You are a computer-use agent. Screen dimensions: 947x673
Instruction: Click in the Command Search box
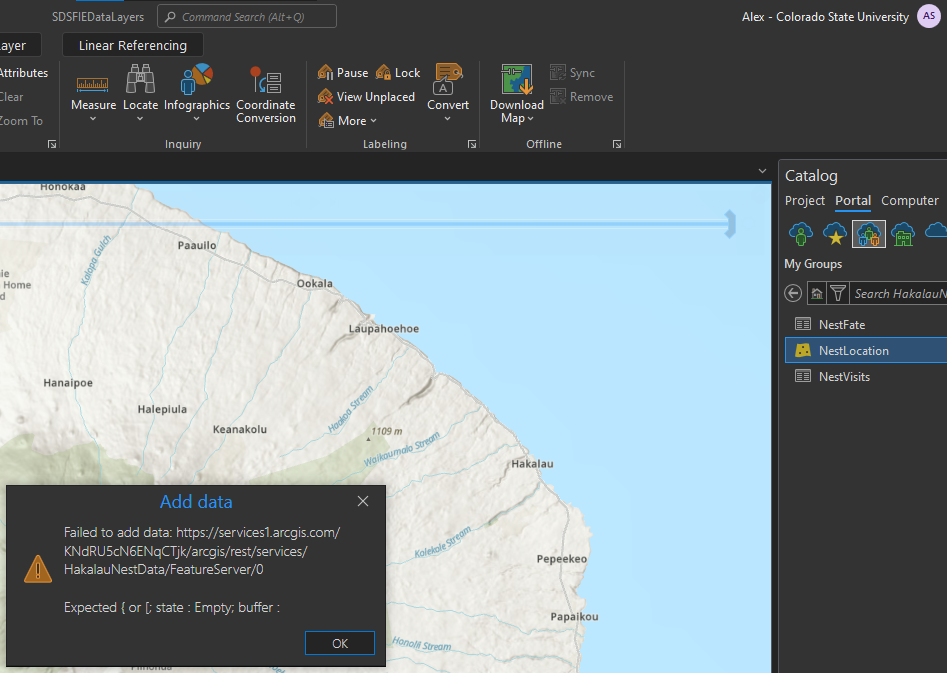(x=247, y=17)
